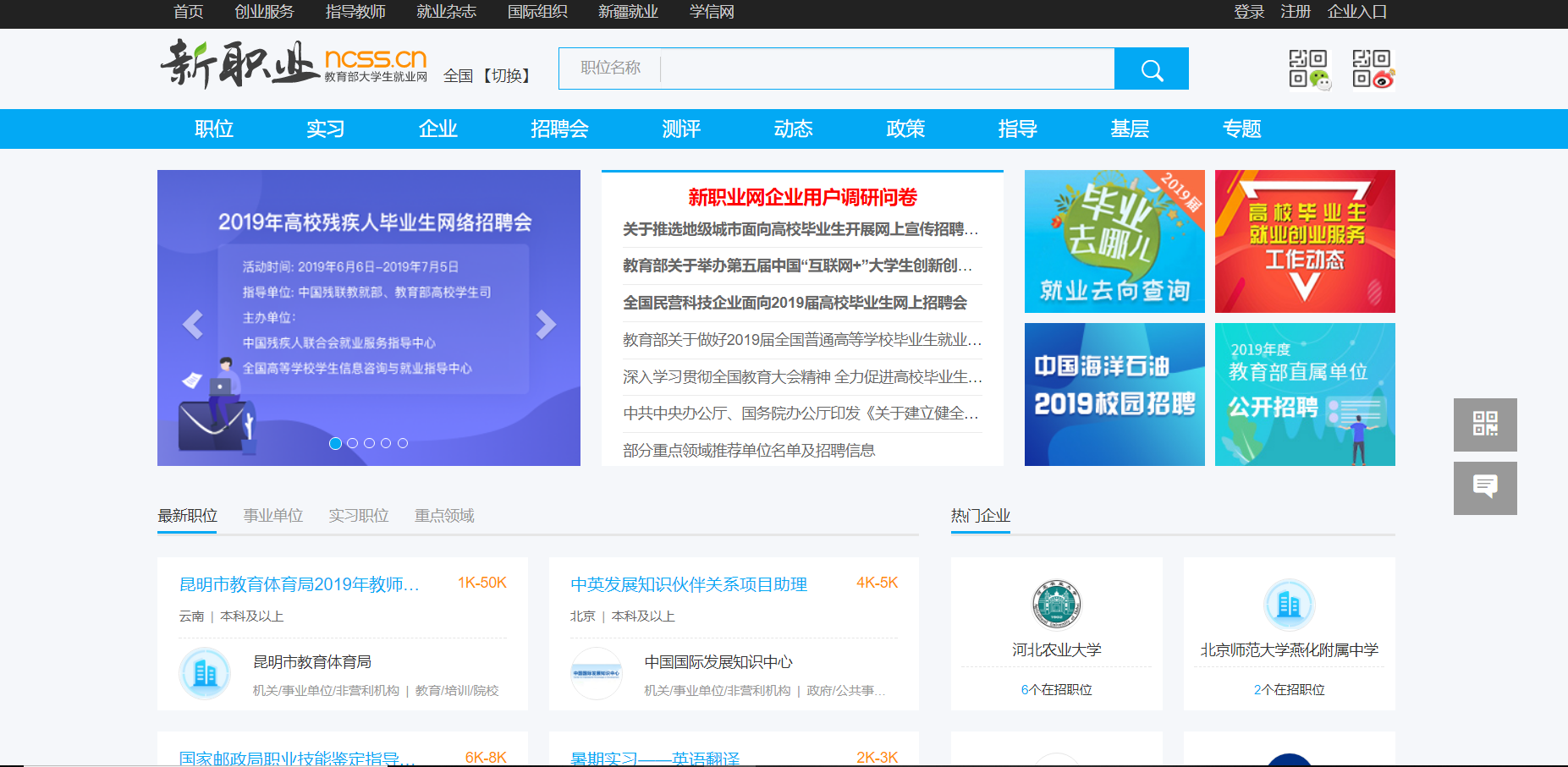1568x767 pixels.
Task: Click the blue search magnifier button
Action: click(1151, 68)
